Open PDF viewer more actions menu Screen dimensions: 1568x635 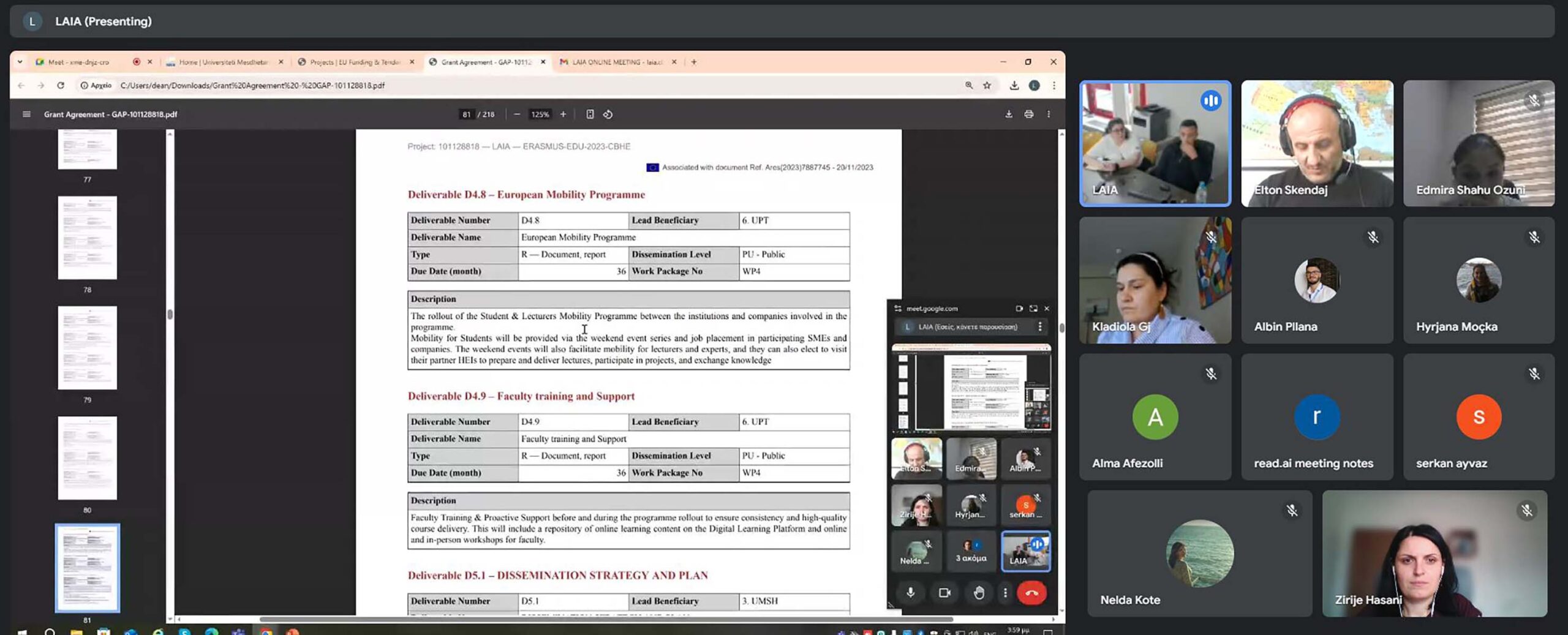click(x=1049, y=114)
